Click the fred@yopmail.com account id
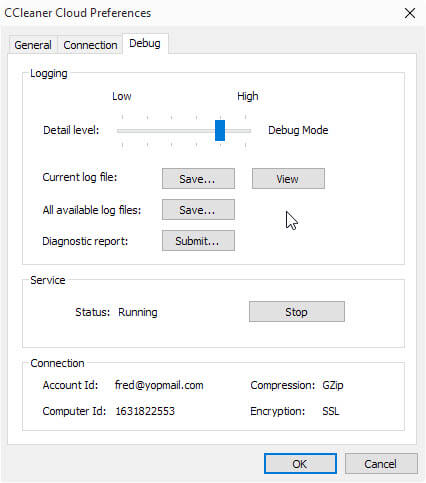Viewport: 426px width, 483px height. [x=159, y=385]
